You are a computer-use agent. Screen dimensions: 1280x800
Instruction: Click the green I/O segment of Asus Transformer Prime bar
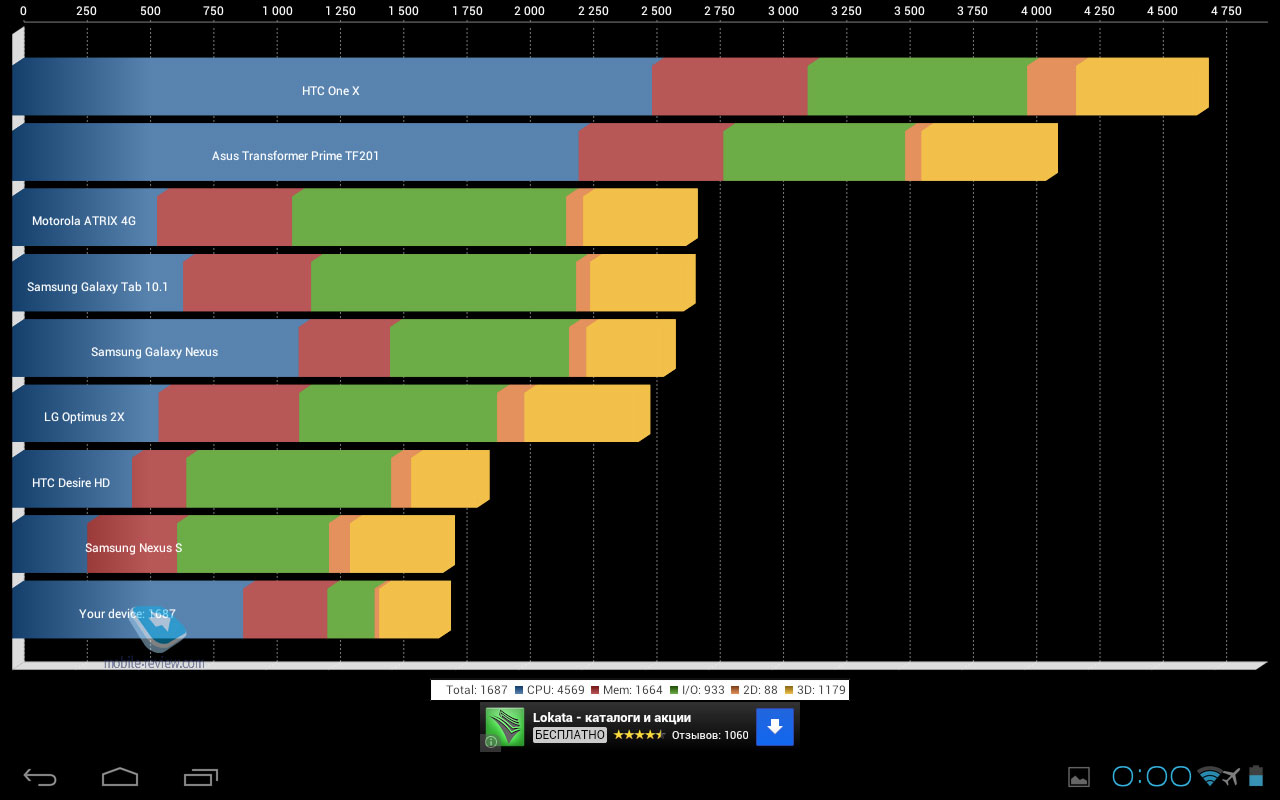click(814, 152)
